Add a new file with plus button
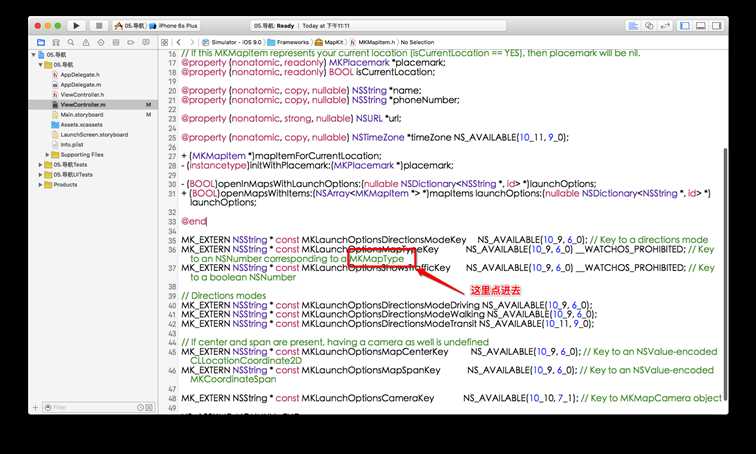This screenshot has height=454, width=756. point(35,408)
